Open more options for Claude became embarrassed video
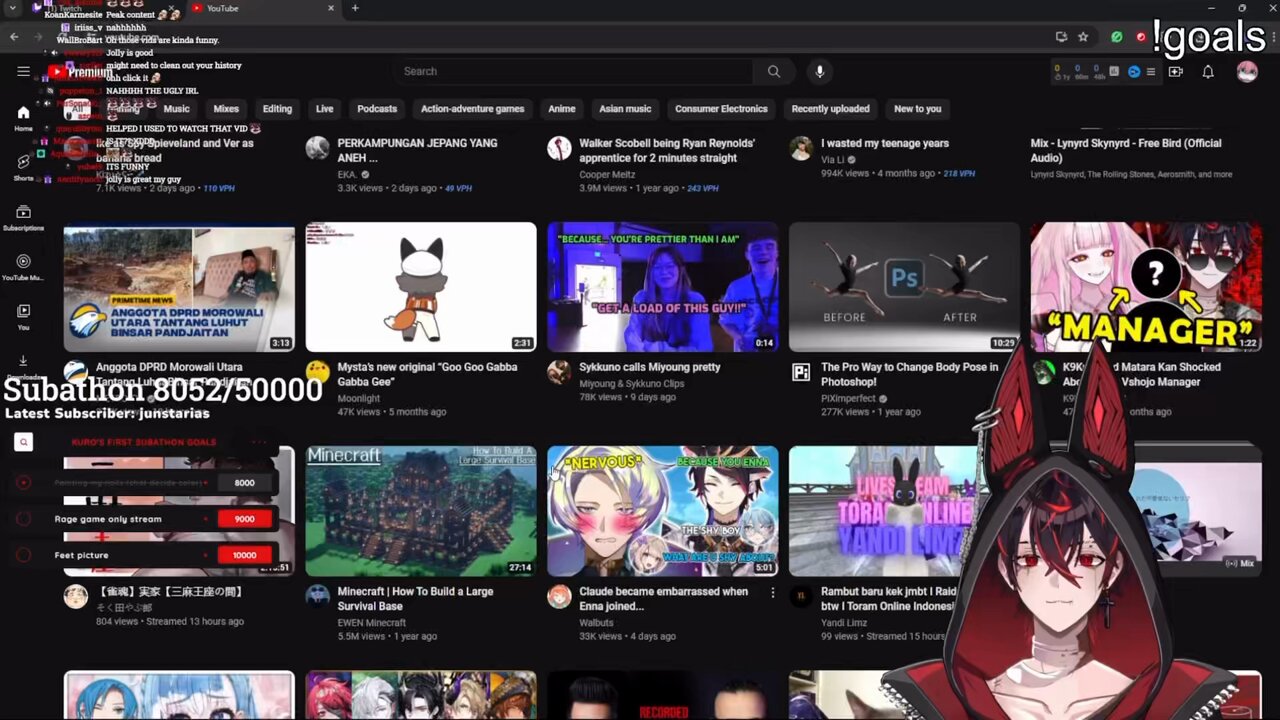The image size is (1280, 720). click(x=772, y=593)
